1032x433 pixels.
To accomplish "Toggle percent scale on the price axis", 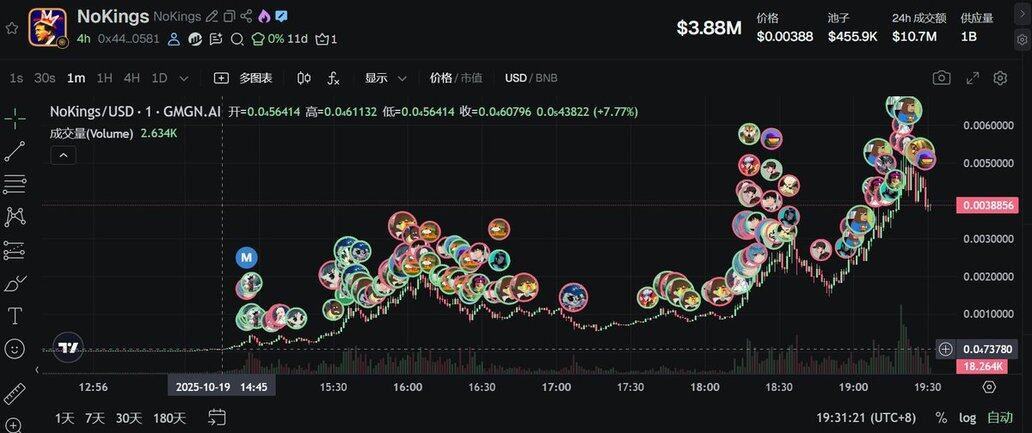I will click(941, 418).
